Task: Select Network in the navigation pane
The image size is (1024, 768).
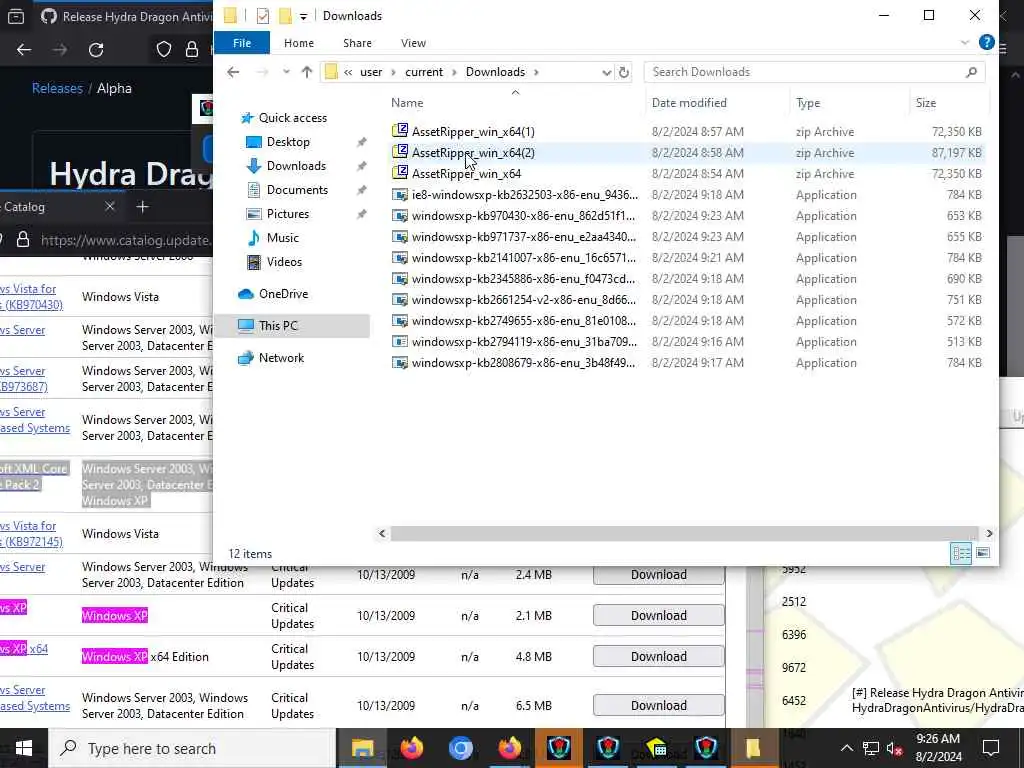Action: tap(281, 358)
